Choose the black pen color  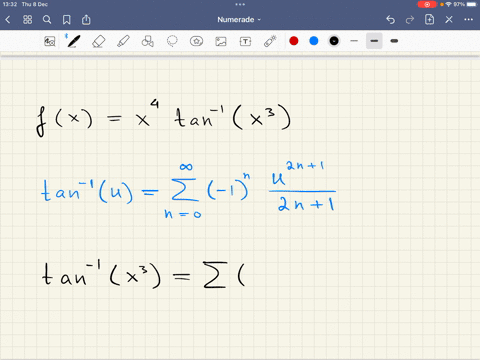point(334,41)
